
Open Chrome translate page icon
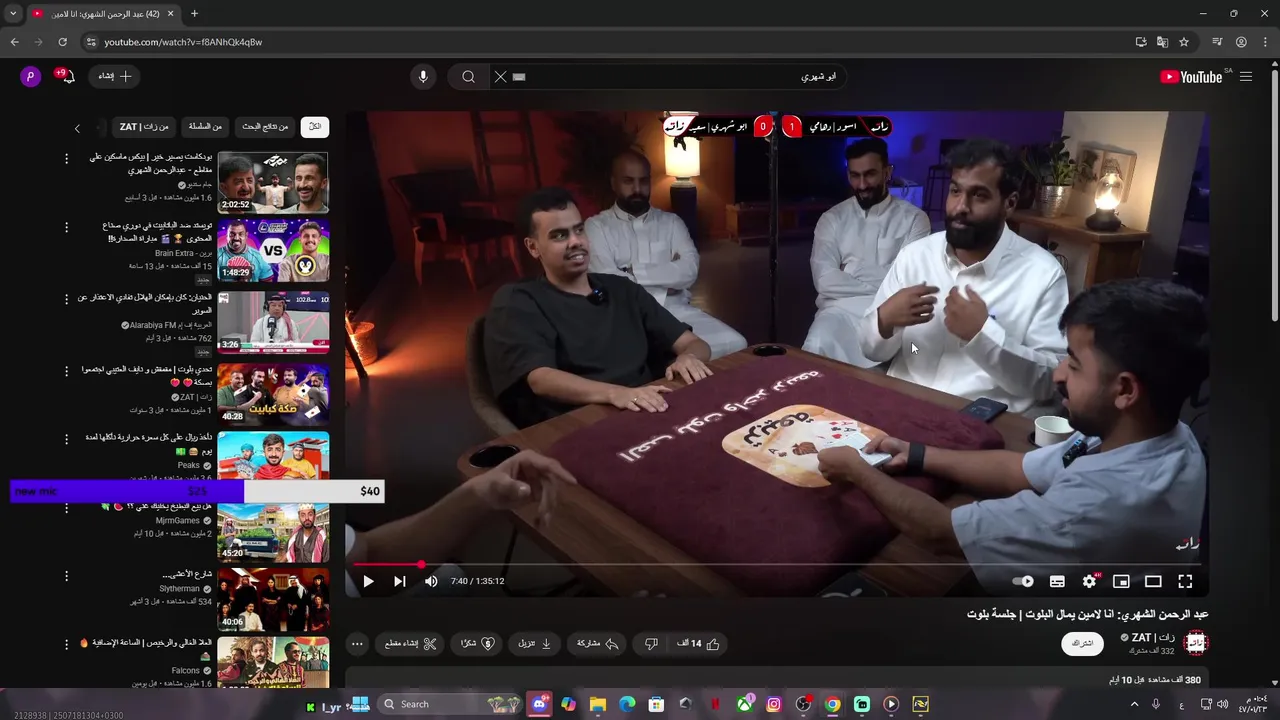tap(1162, 42)
